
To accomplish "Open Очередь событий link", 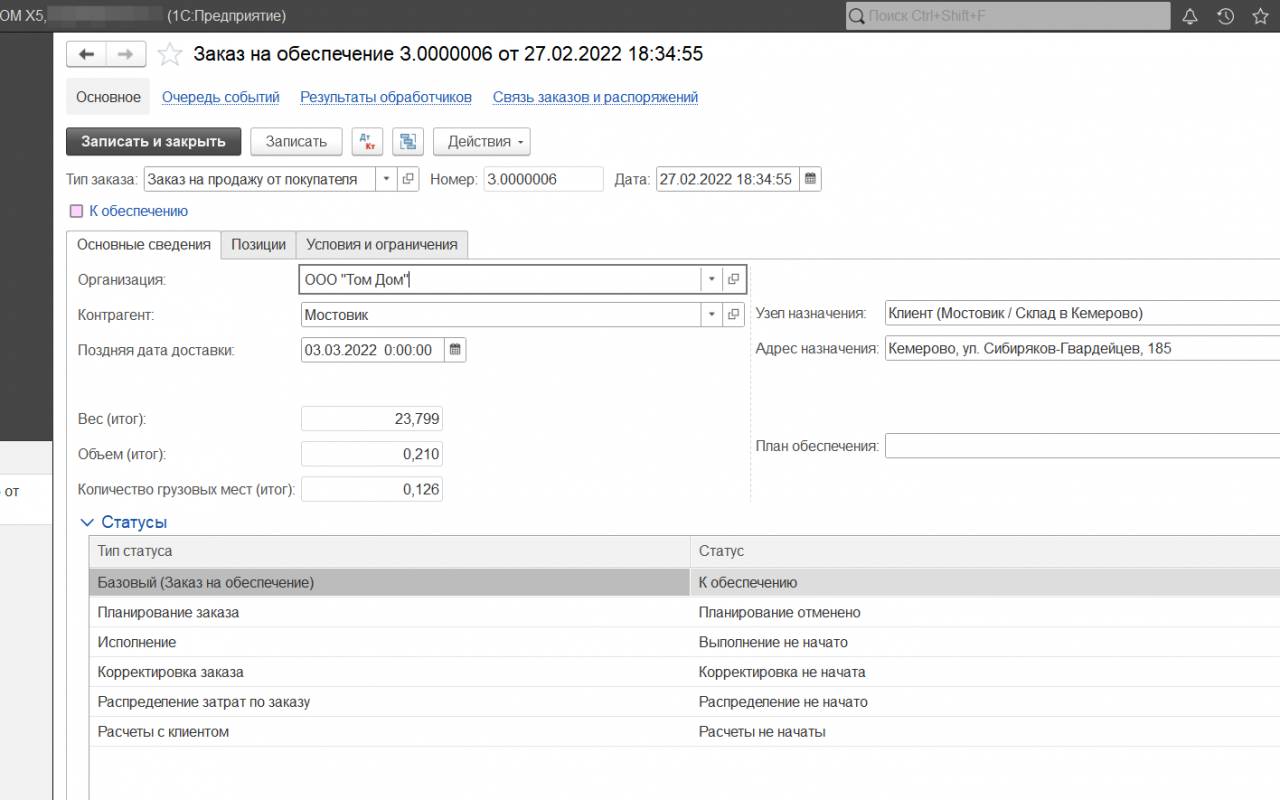I will tap(220, 97).
